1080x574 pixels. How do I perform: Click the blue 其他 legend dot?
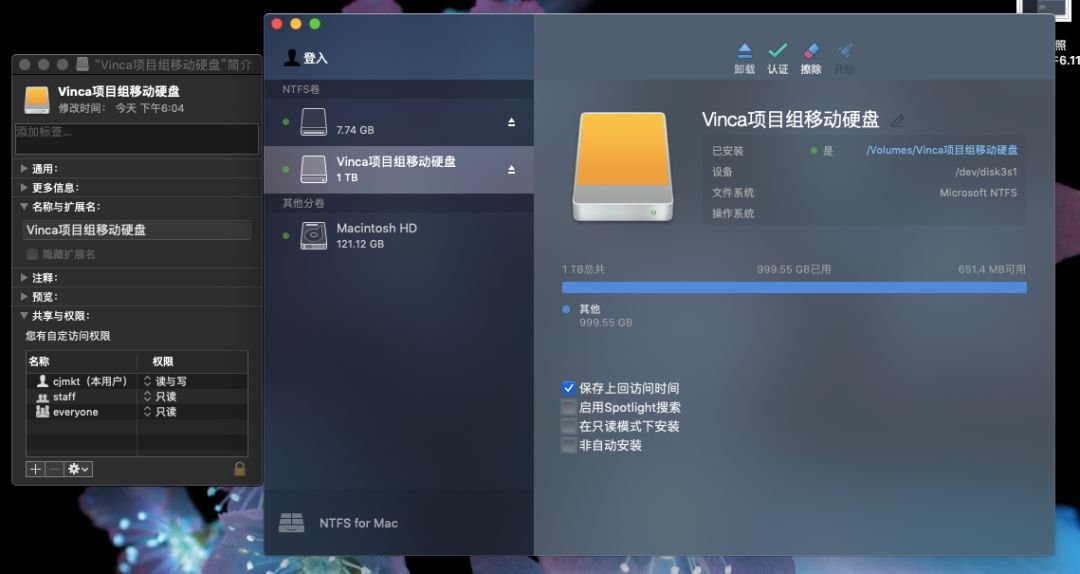tap(566, 309)
